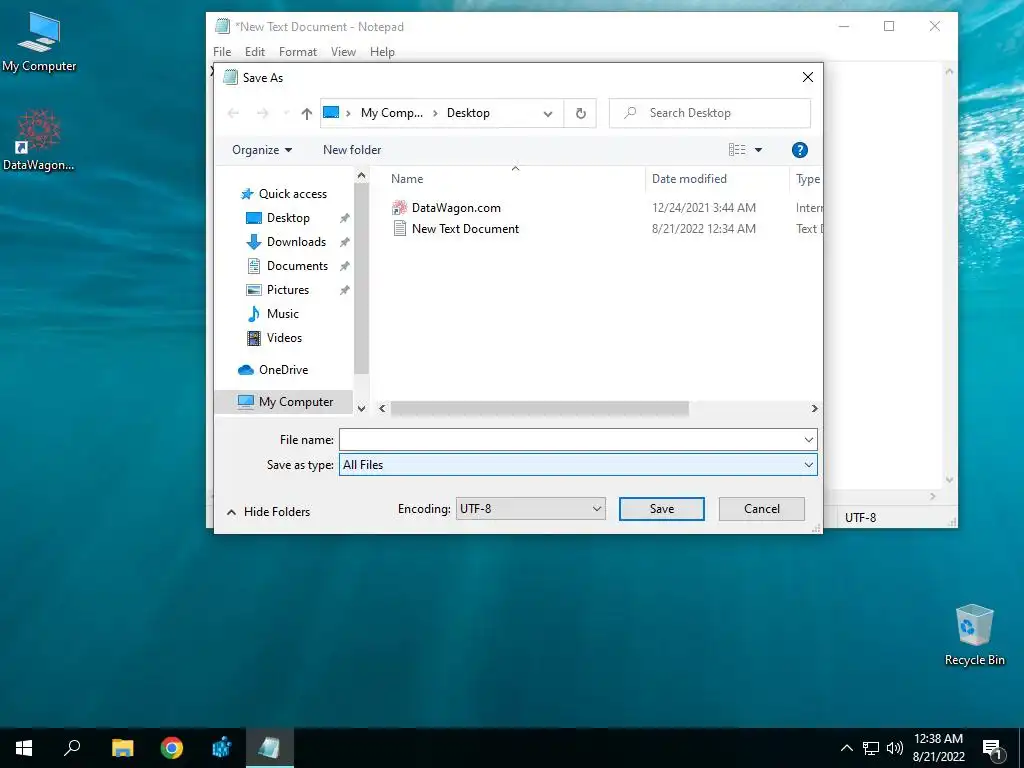1024x768 pixels.
Task: Click the volume speaker tray icon
Action: coord(895,748)
